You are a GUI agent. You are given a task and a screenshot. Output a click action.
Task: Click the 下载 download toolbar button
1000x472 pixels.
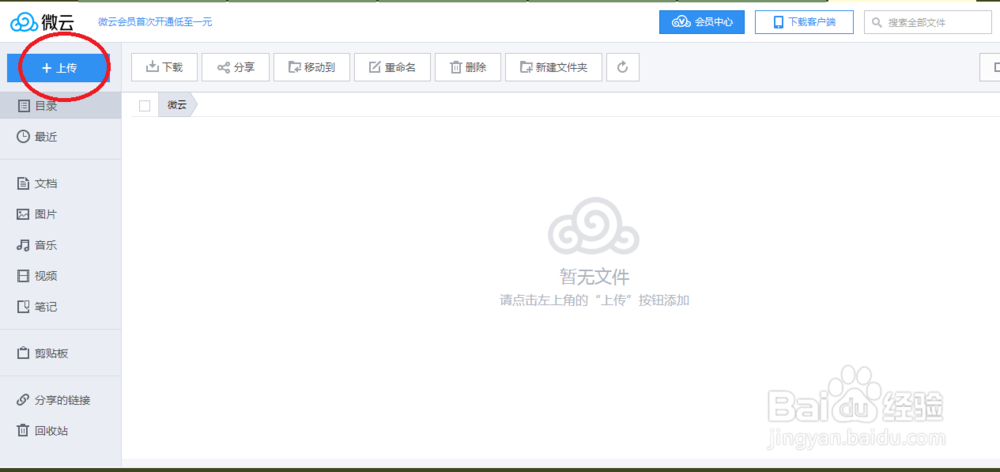coord(165,67)
